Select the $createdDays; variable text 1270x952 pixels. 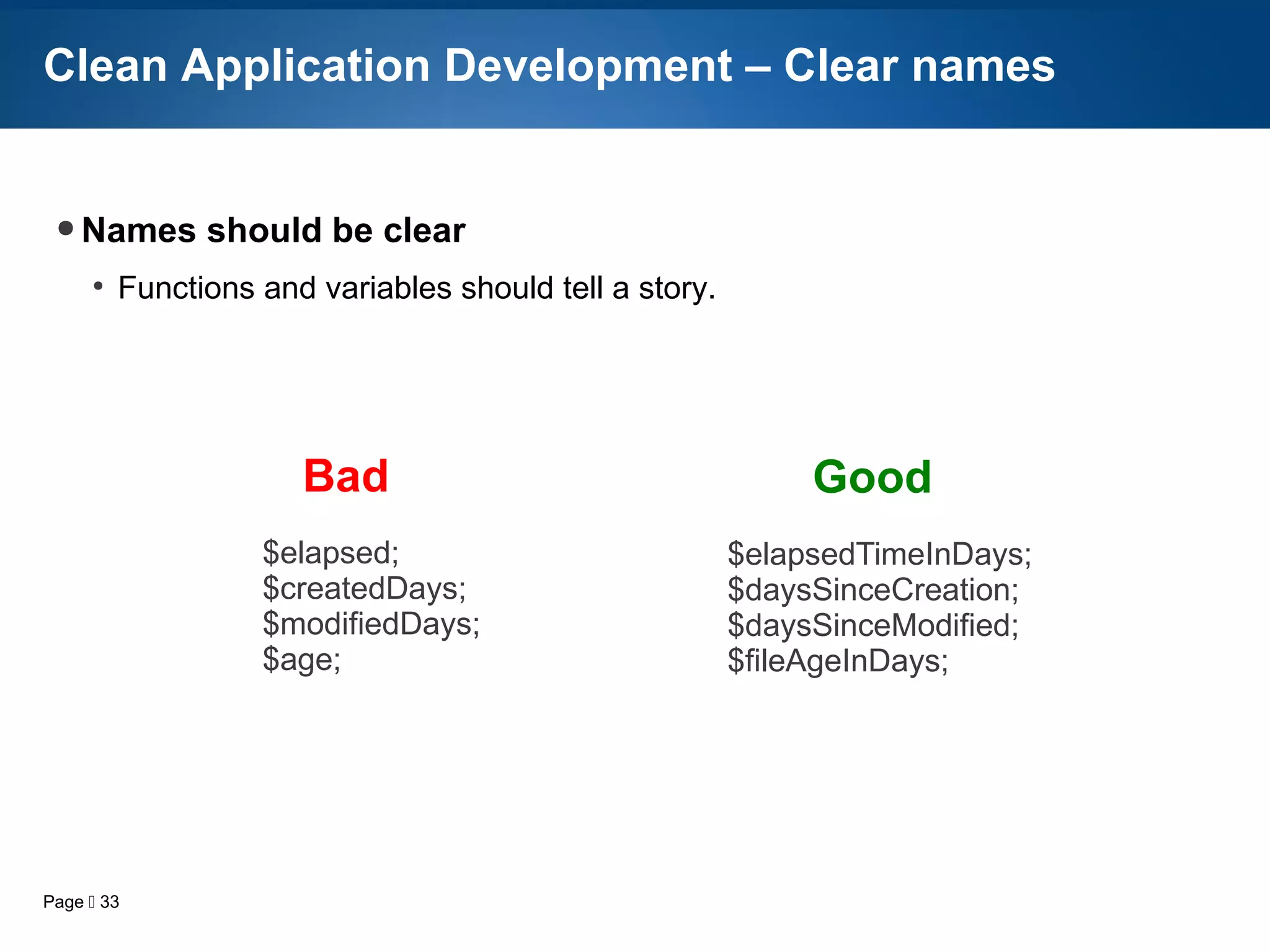364,588
